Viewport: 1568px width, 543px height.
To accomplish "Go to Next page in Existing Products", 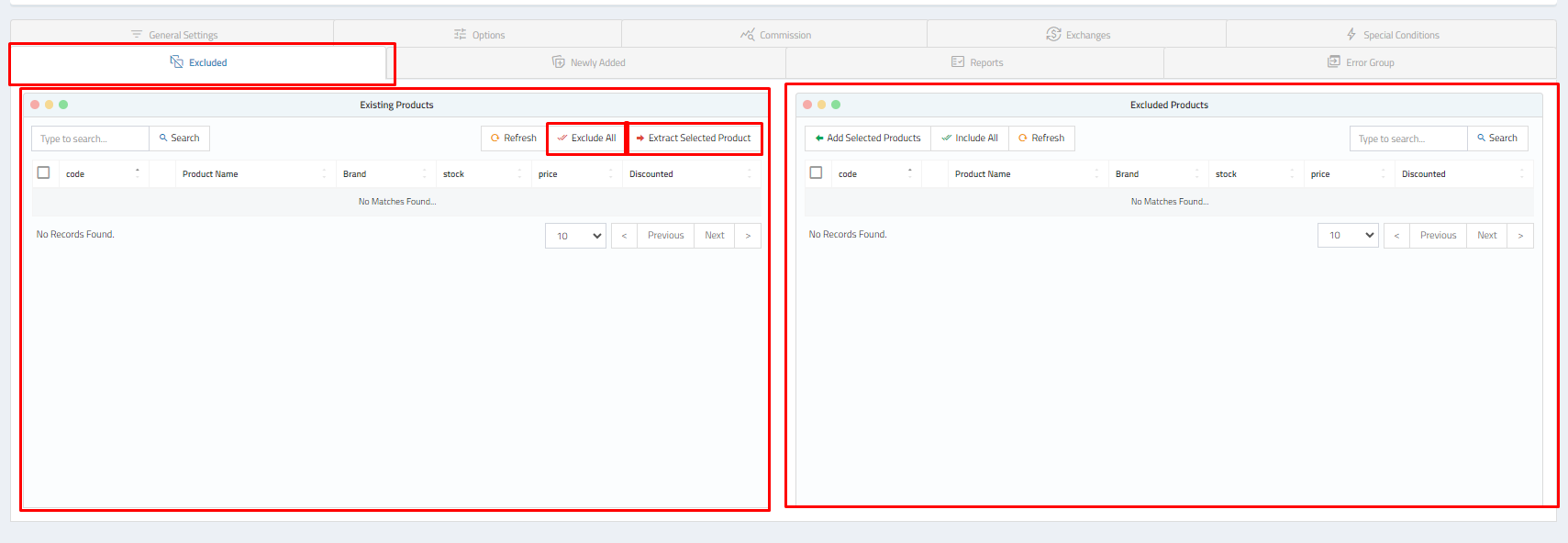I will (714, 236).
